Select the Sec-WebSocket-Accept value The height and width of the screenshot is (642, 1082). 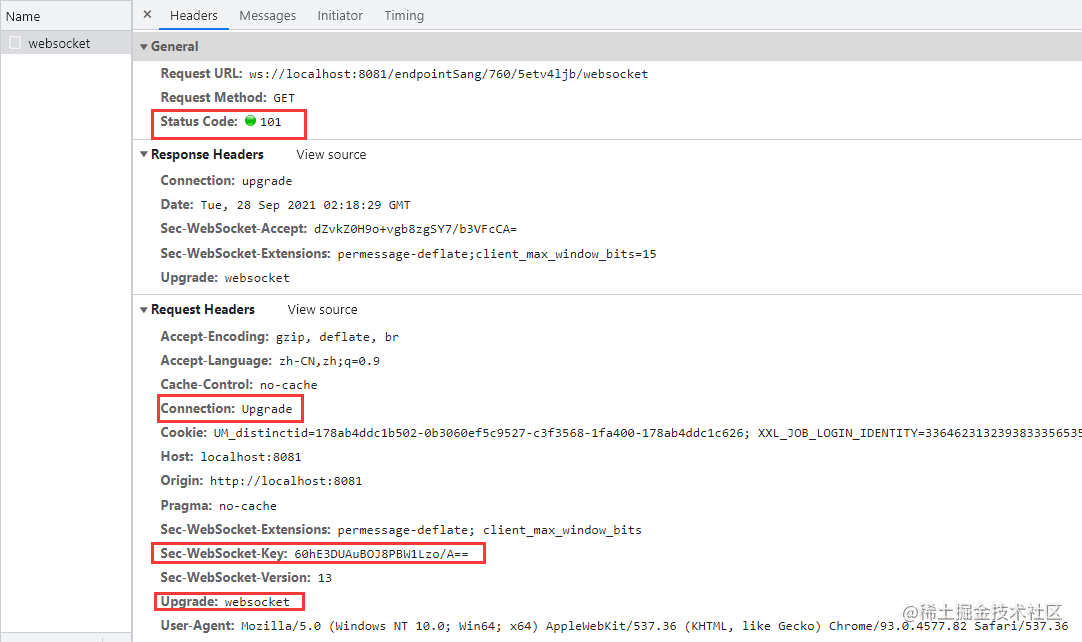pyautogui.click(x=415, y=229)
